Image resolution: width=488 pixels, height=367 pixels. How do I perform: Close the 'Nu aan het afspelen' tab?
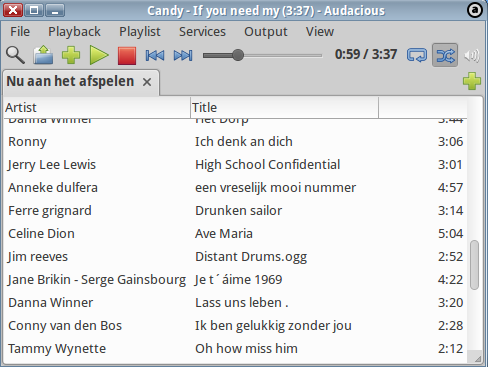click(147, 82)
